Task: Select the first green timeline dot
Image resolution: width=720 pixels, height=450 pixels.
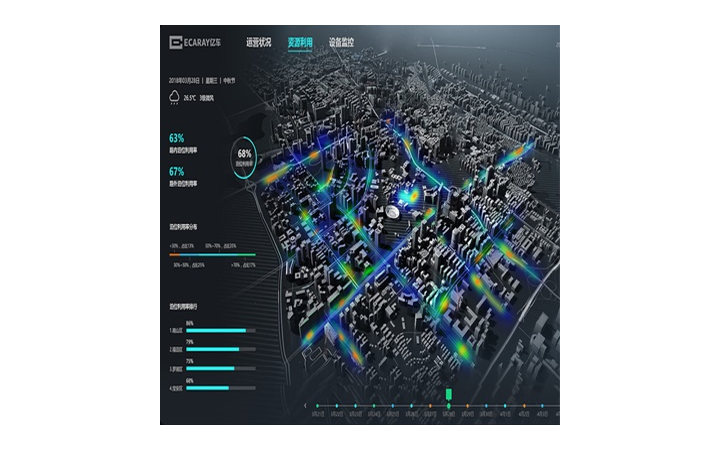Action: pos(319,406)
